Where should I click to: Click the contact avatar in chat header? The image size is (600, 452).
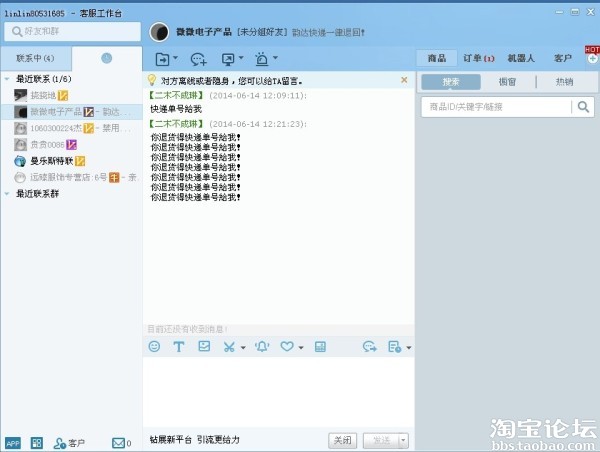tap(159, 32)
